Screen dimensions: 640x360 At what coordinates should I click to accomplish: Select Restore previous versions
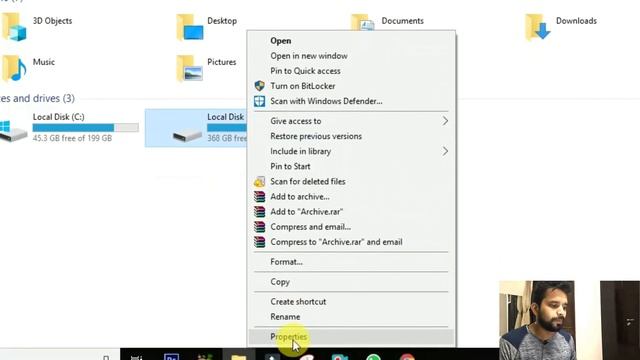pos(351,136)
